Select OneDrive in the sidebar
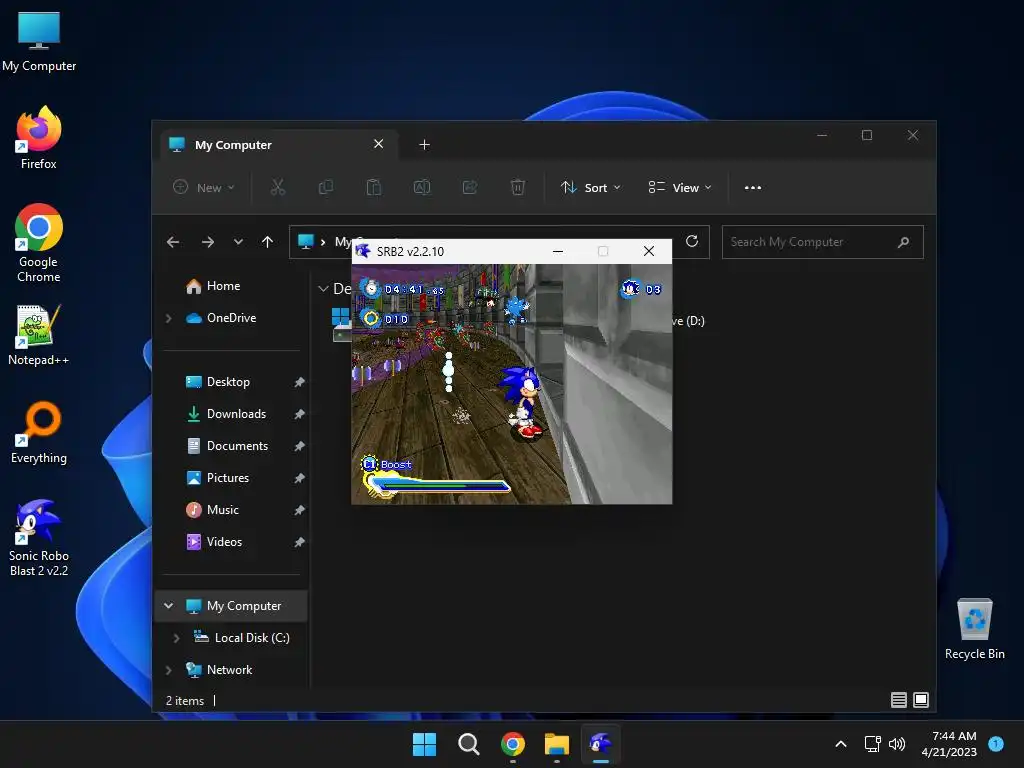 tap(231, 318)
